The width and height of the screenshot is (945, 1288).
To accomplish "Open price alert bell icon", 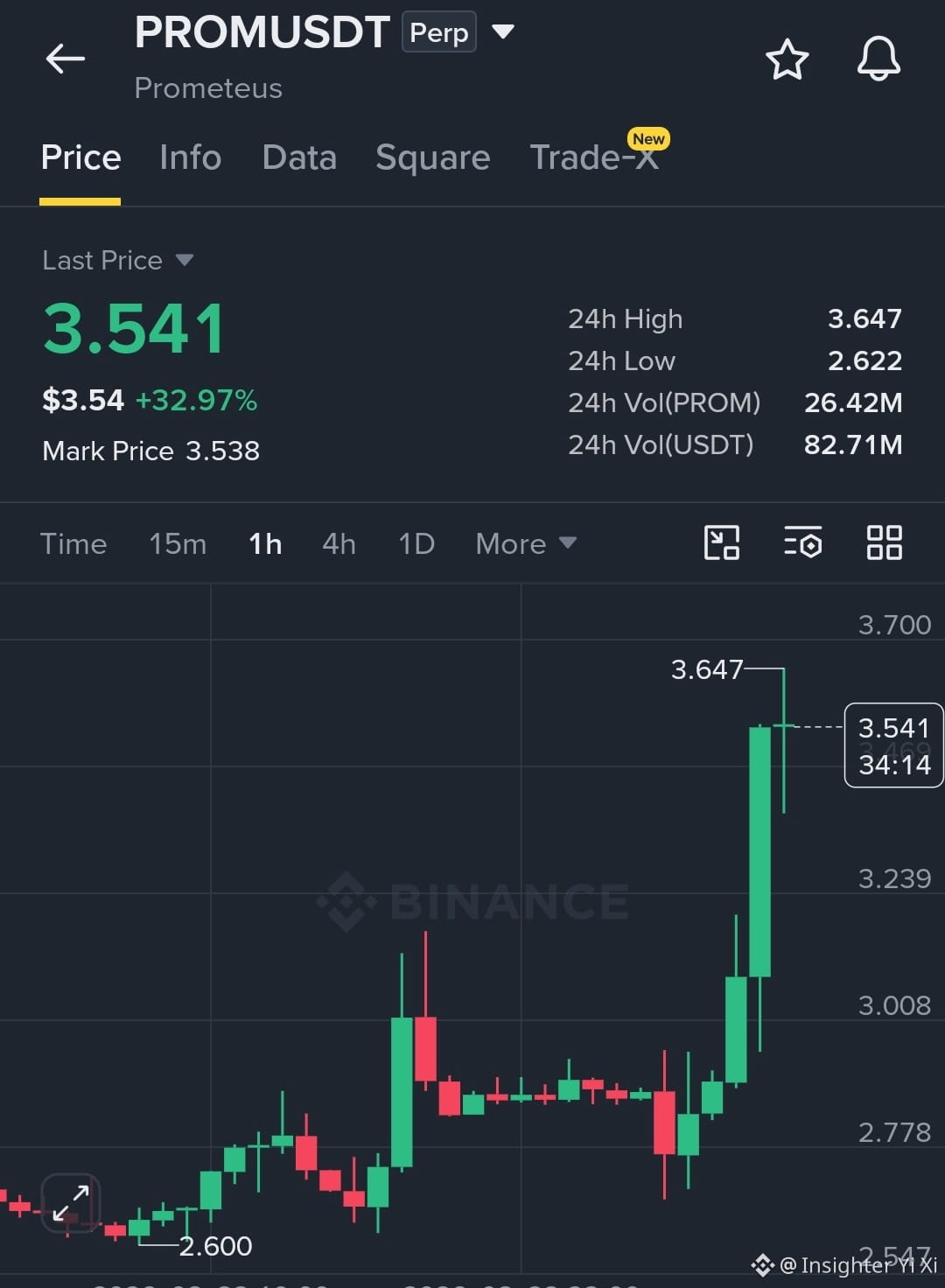I will pyautogui.click(x=878, y=59).
